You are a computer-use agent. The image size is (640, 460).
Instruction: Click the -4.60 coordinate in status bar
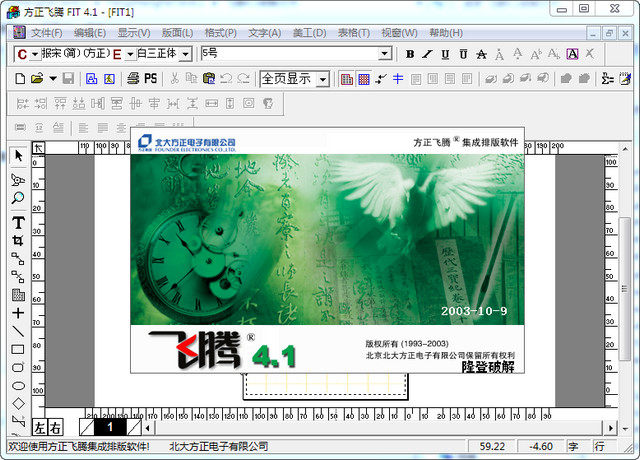coord(541,446)
